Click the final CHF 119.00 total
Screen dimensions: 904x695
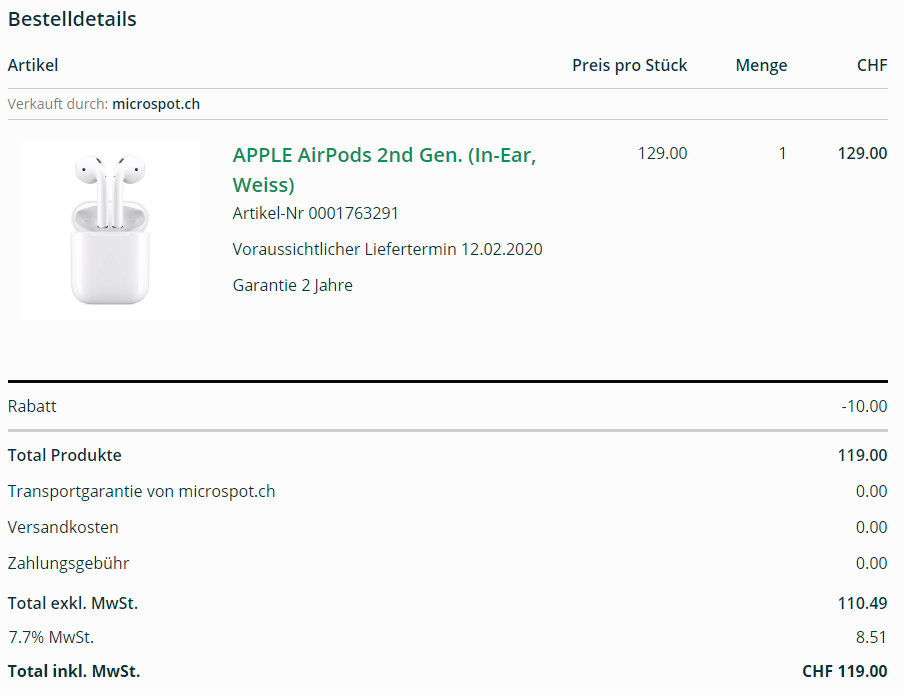pyautogui.click(x=844, y=671)
